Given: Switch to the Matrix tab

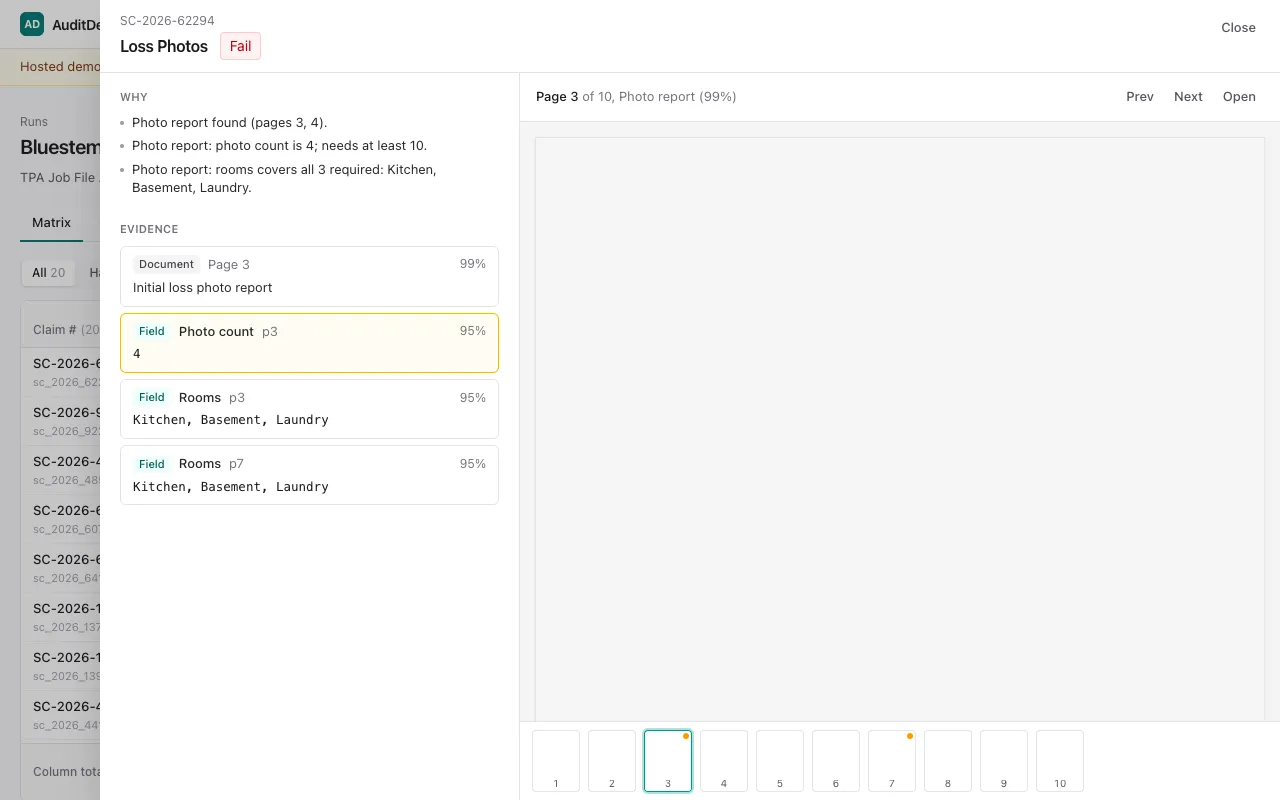Looking at the screenshot, I should pyautogui.click(x=51, y=222).
